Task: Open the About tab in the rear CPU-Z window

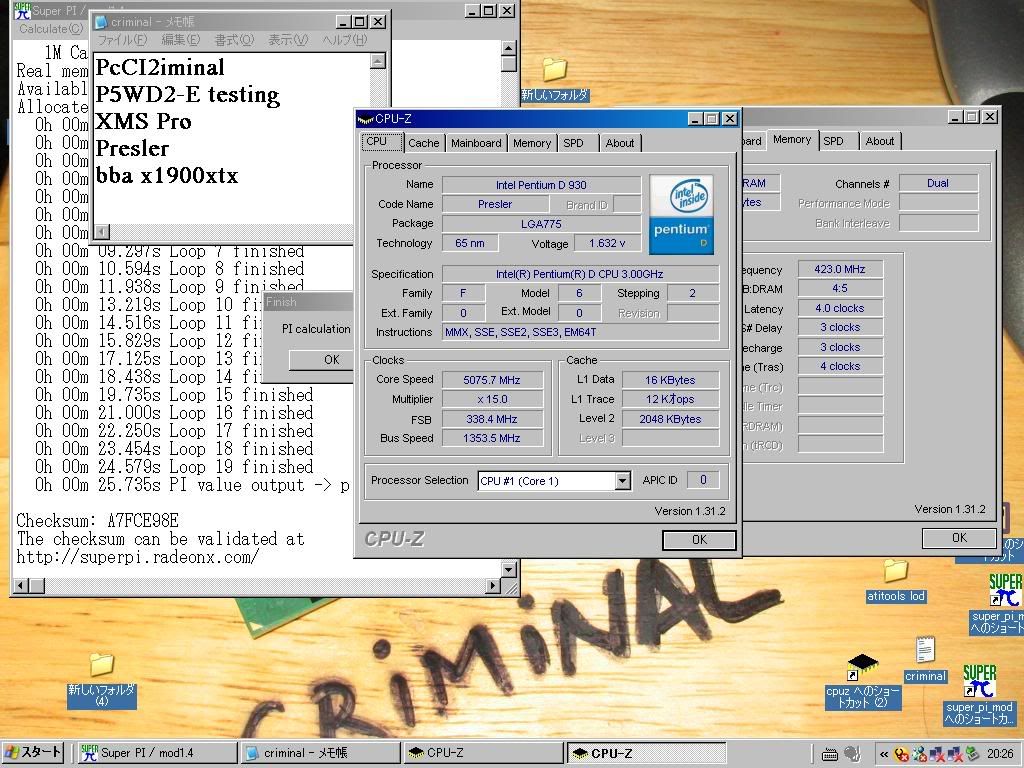Action: tap(880, 141)
